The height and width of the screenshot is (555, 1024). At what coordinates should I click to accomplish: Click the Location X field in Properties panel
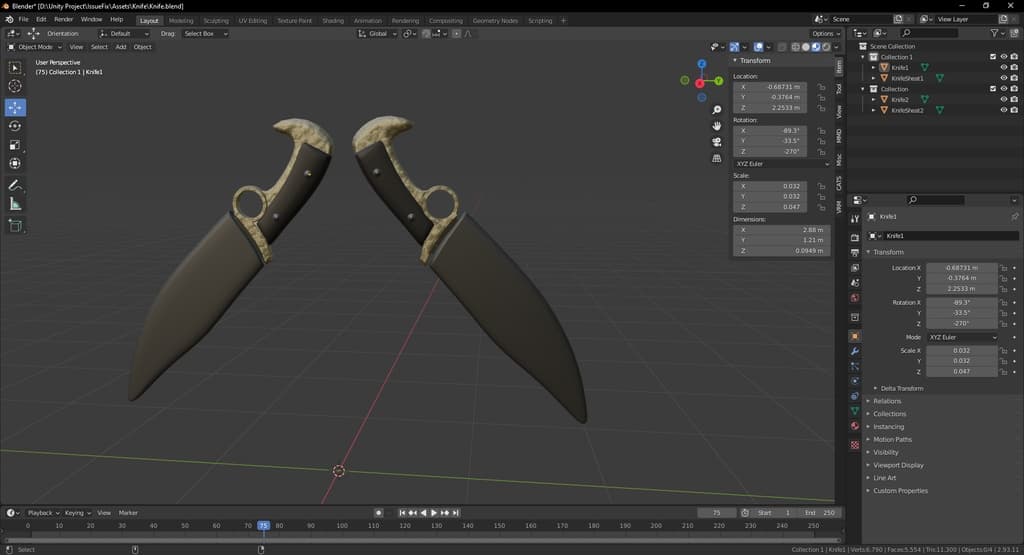[961, 268]
